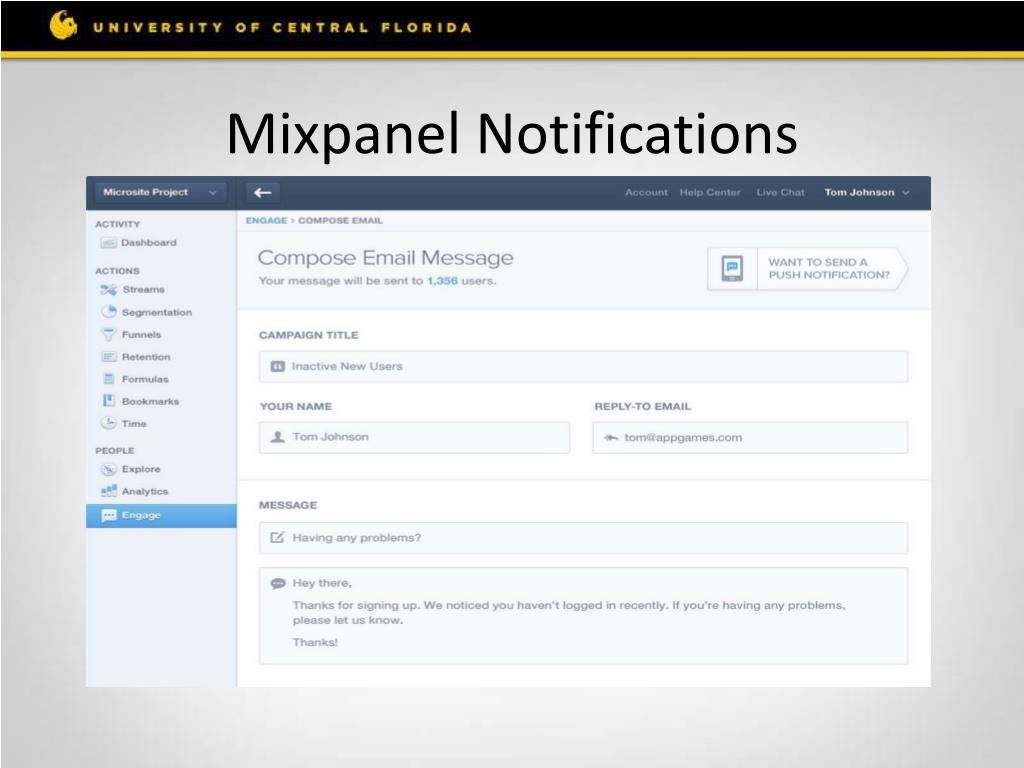Click the back arrow button
The height and width of the screenshot is (768, 1024).
(263, 192)
